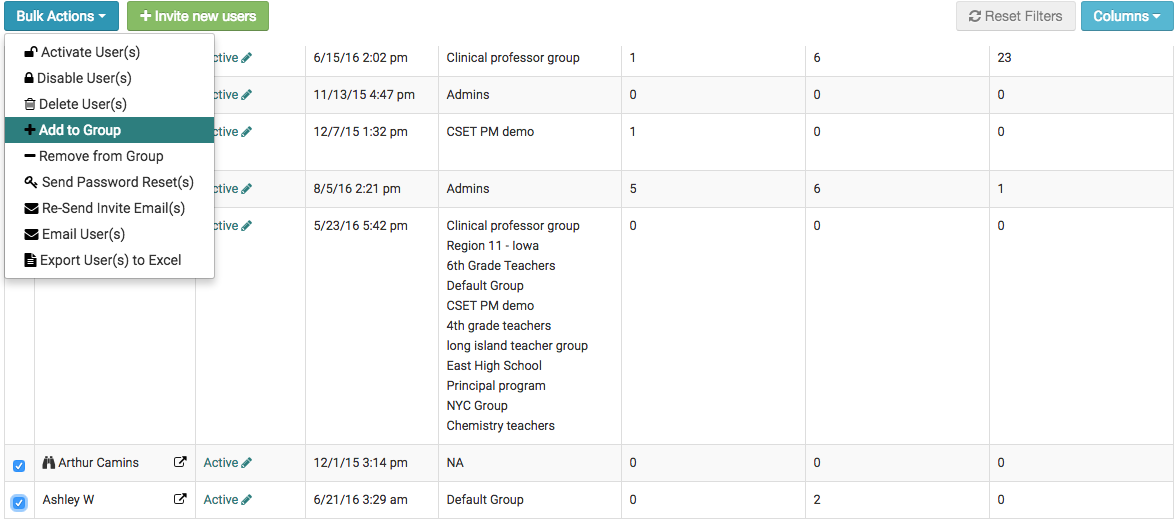
Task: Open Arthur Camins' external link icon
Action: point(180,463)
